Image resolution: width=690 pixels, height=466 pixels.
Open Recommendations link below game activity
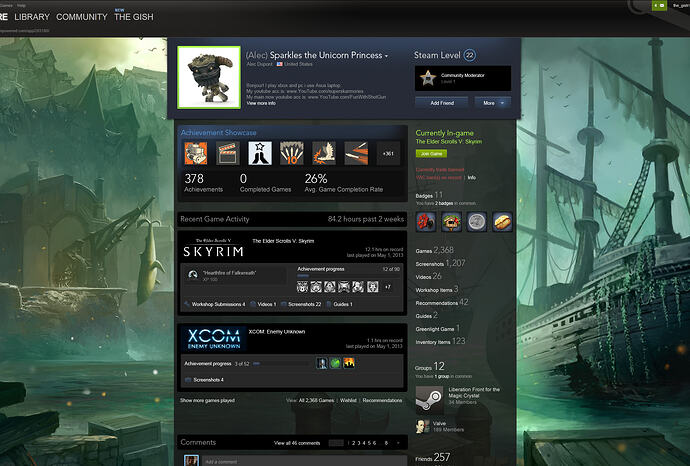coord(382,400)
